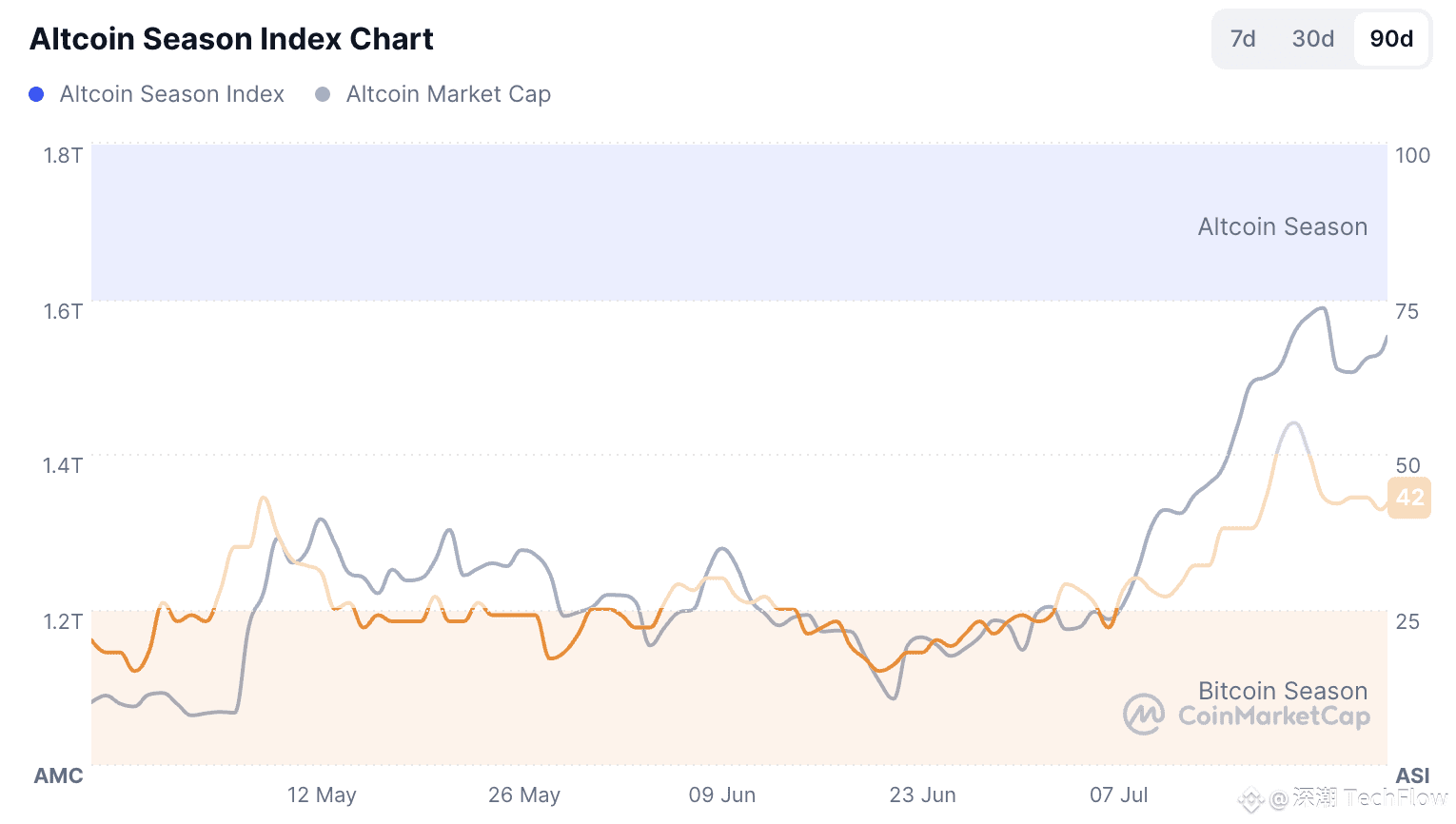This screenshot has height=824, width=1456.
Task: Click the 12 May date marker
Action: coord(322,795)
